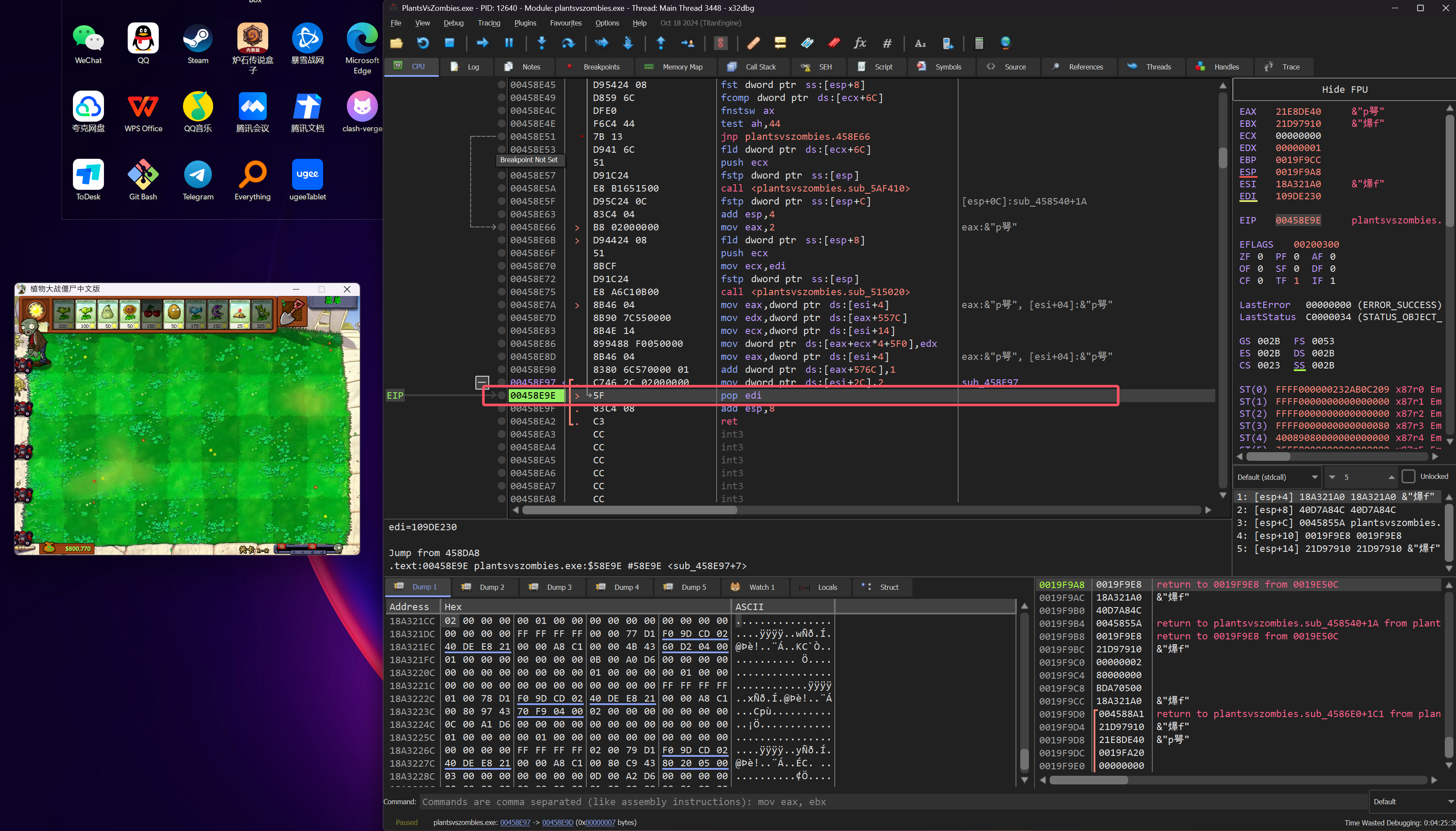1456x831 pixels.
Task: Open the Bookmarks red ribbon icon
Action: click(834, 43)
